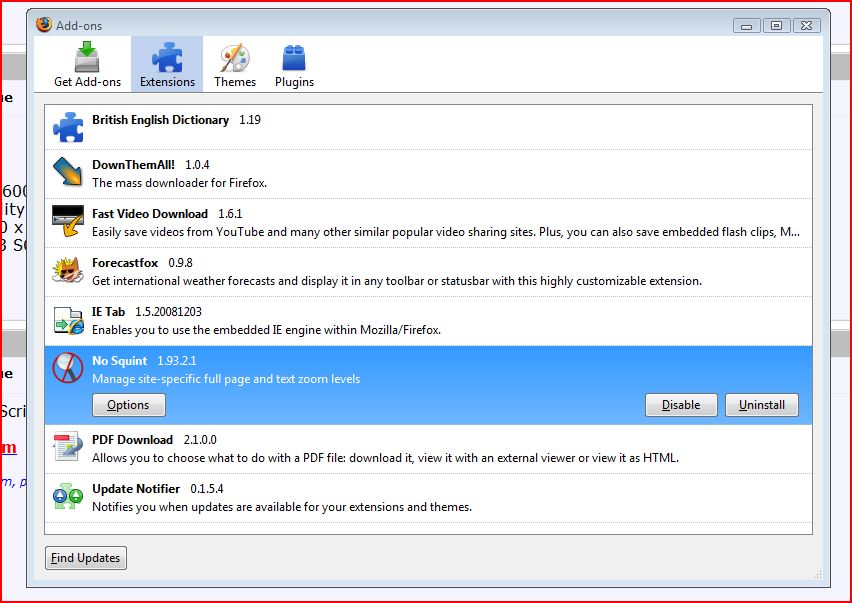Click the British English Dictionary puzzle icon
This screenshot has height=603, width=852.
pyautogui.click(x=68, y=127)
